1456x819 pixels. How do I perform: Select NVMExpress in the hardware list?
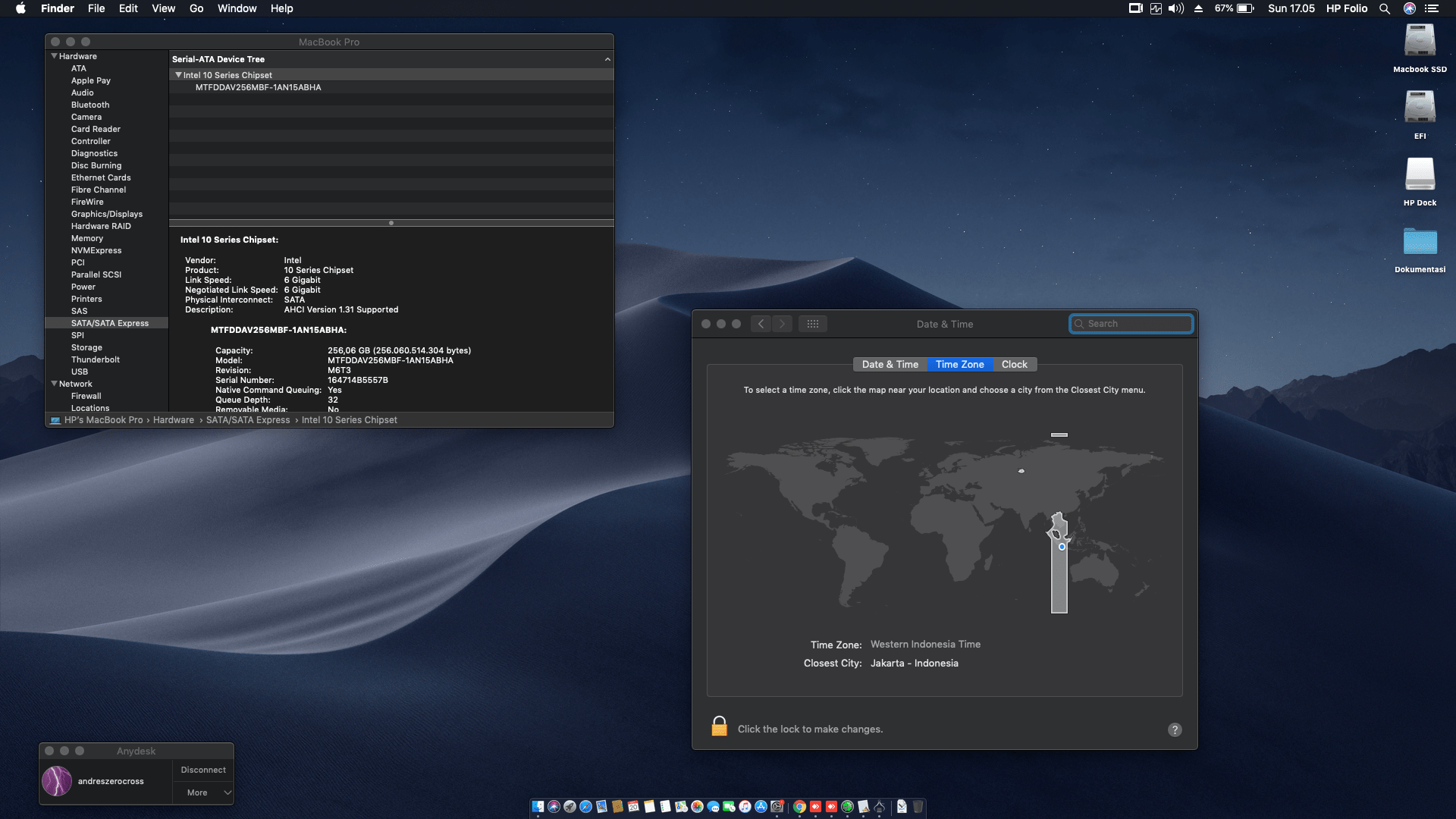96,250
